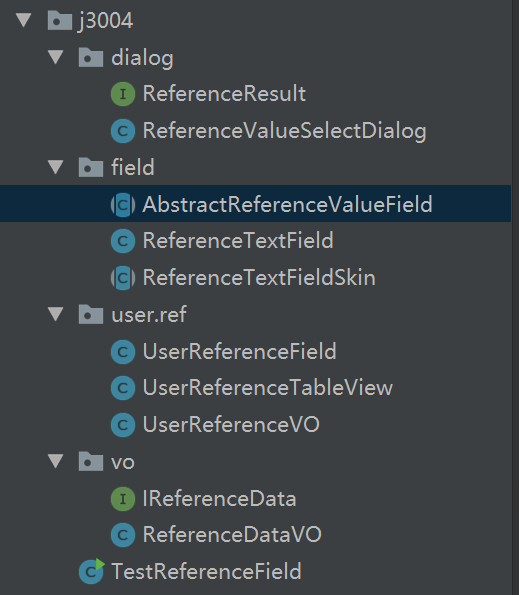The height and width of the screenshot is (595, 519).
Task: Click the j3004 package folder icon
Action: [60, 20]
